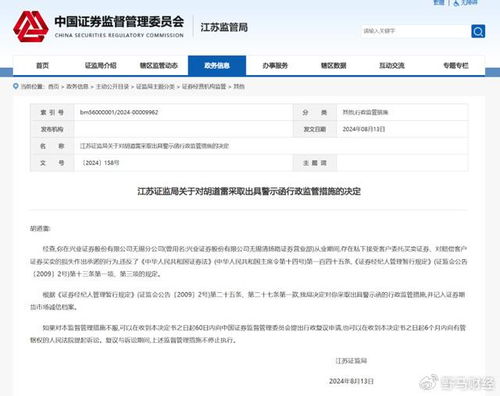The image size is (500, 396).
Task: Open the 互动交流 navigation tab
Action: click(x=392, y=66)
